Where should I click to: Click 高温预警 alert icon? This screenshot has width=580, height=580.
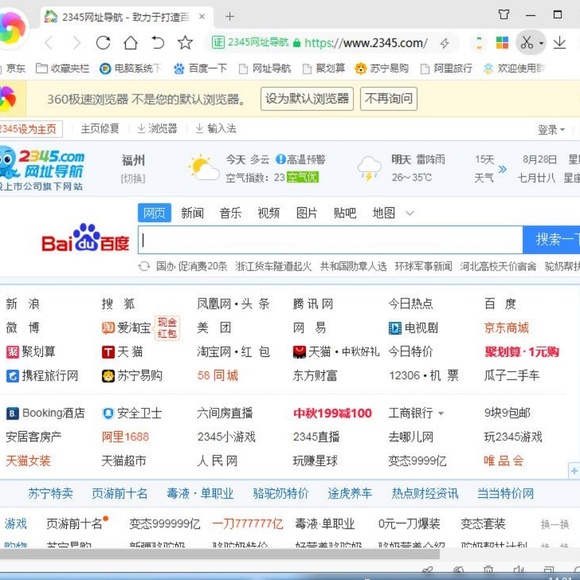tap(281, 159)
